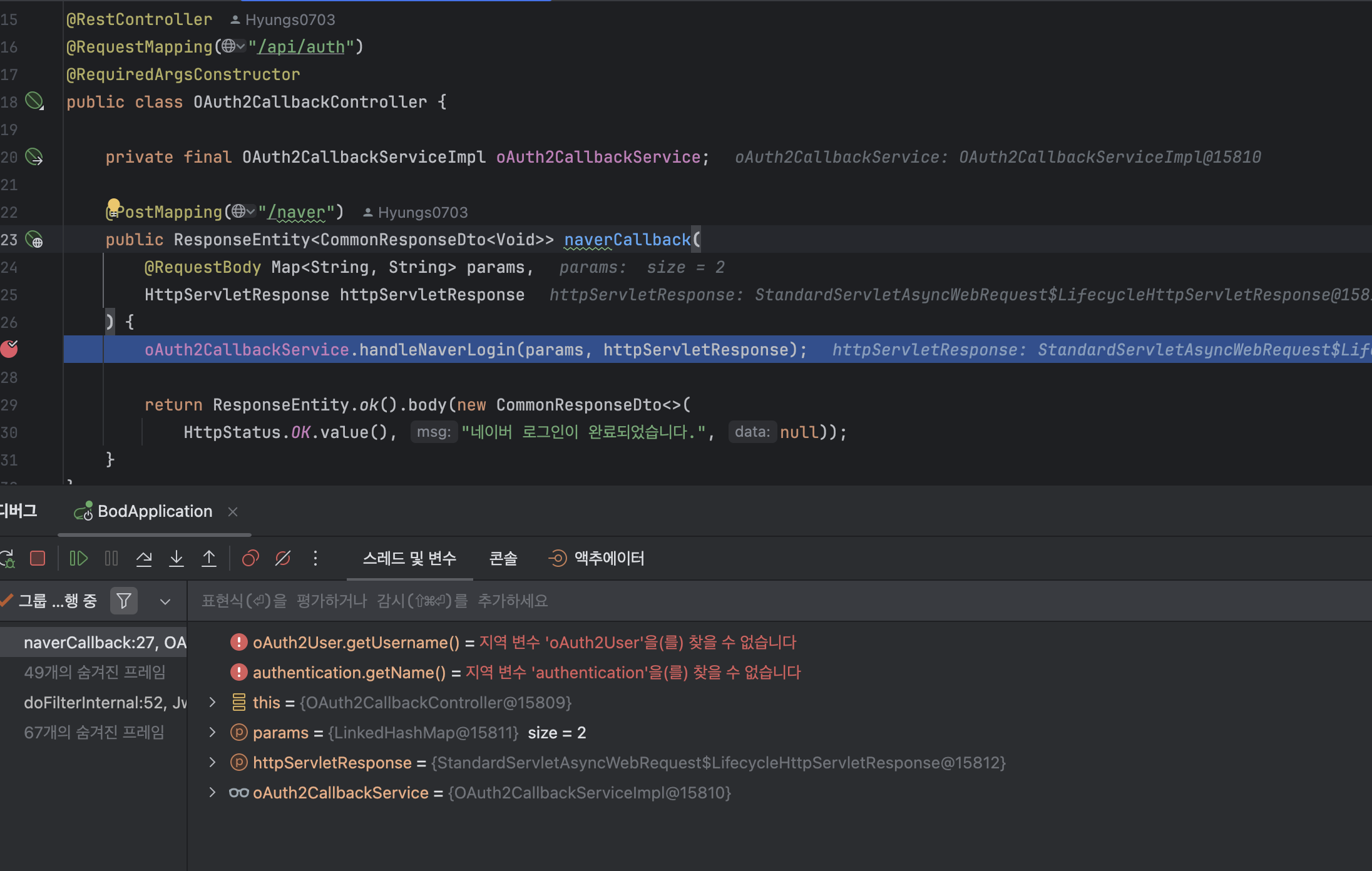Expand the 'this' variable node

(213, 702)
